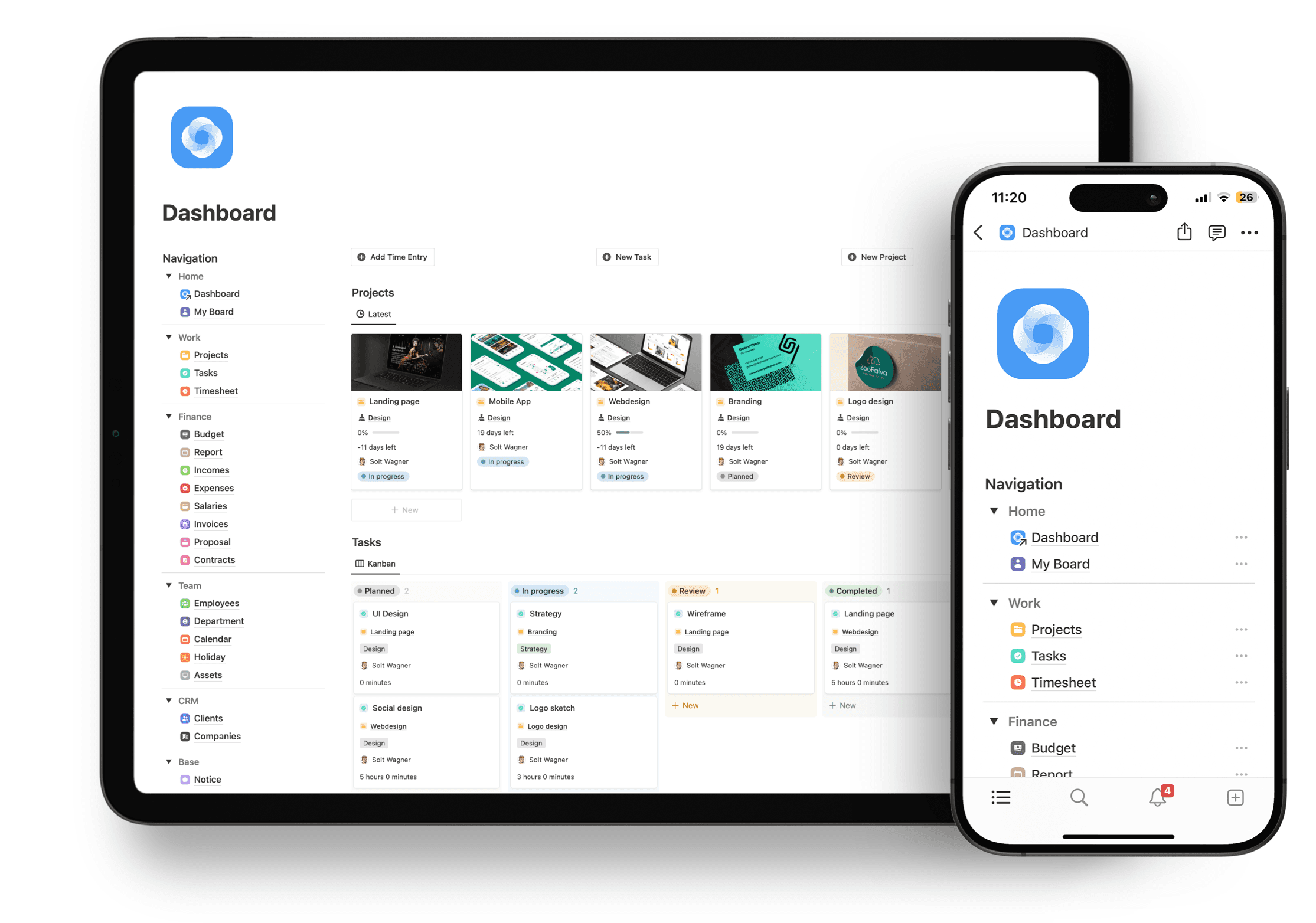Click the Invoices icon in Finance
Image resolution: width=1316 pixels, height=923 pixels.
pyautogui.click(x=184, y=523)
